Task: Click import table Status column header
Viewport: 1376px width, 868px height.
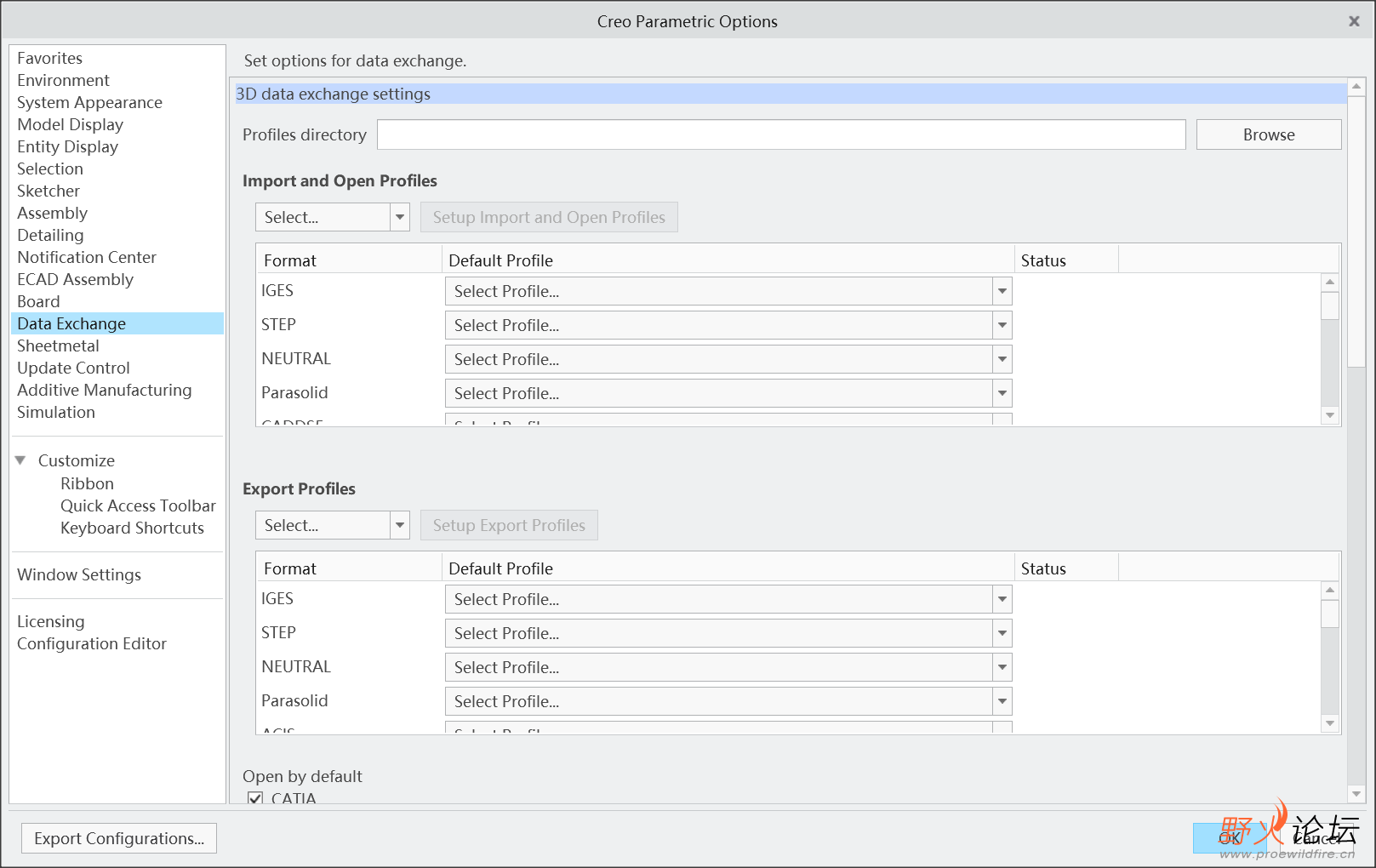Action: tap(1066, 260)
